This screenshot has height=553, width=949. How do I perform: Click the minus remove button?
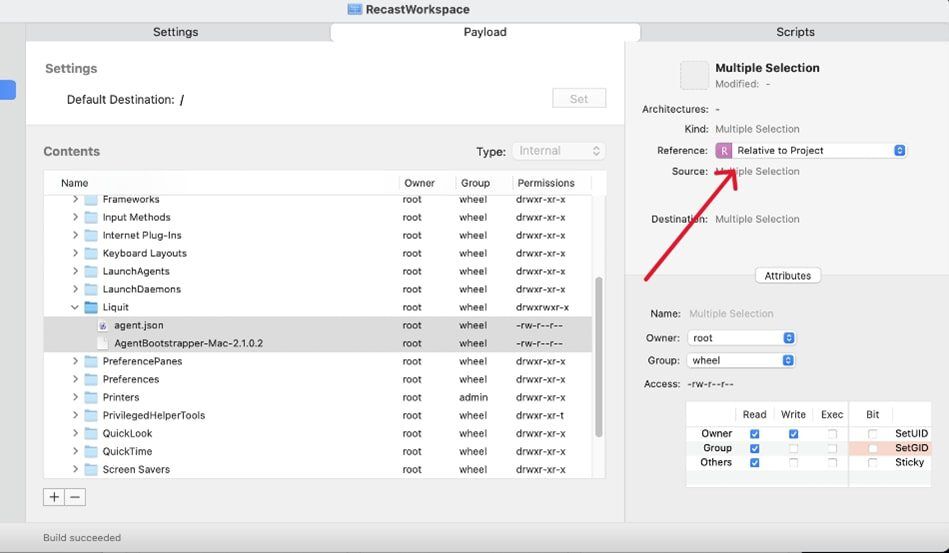(75, 497)
